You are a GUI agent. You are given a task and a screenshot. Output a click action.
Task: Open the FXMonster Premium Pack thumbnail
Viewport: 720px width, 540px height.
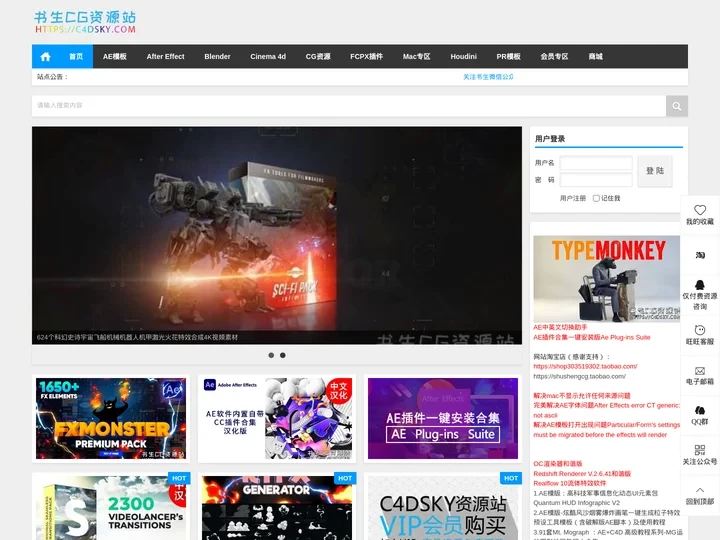111,418
